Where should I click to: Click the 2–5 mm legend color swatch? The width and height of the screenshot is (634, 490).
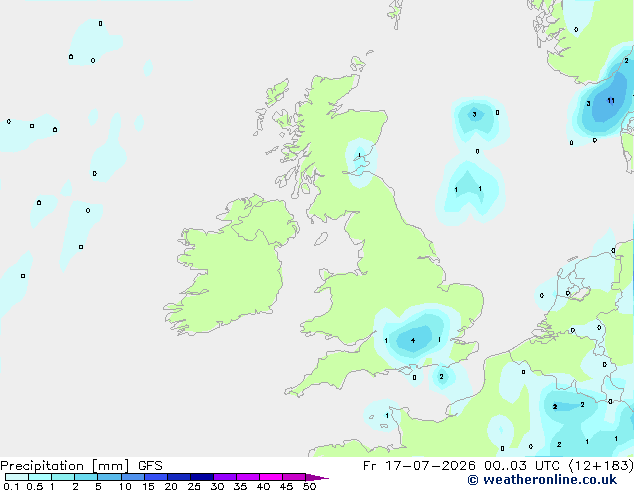(86, 477)
